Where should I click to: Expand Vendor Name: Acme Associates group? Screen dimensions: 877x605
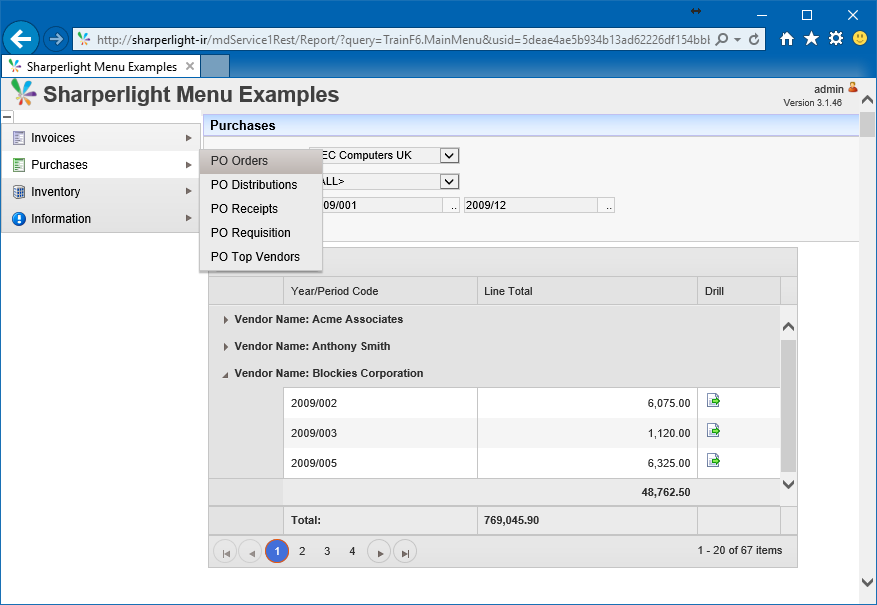click(225, 320)
